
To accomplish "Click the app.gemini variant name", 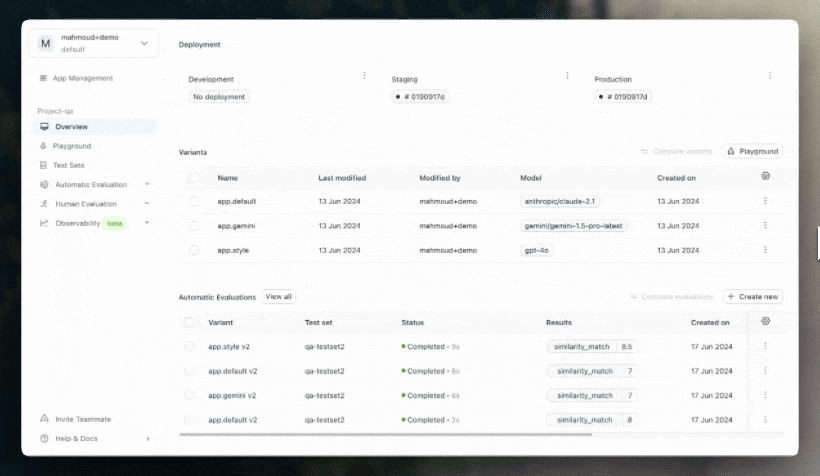I will pyautogui.click(x=236, y=226).
